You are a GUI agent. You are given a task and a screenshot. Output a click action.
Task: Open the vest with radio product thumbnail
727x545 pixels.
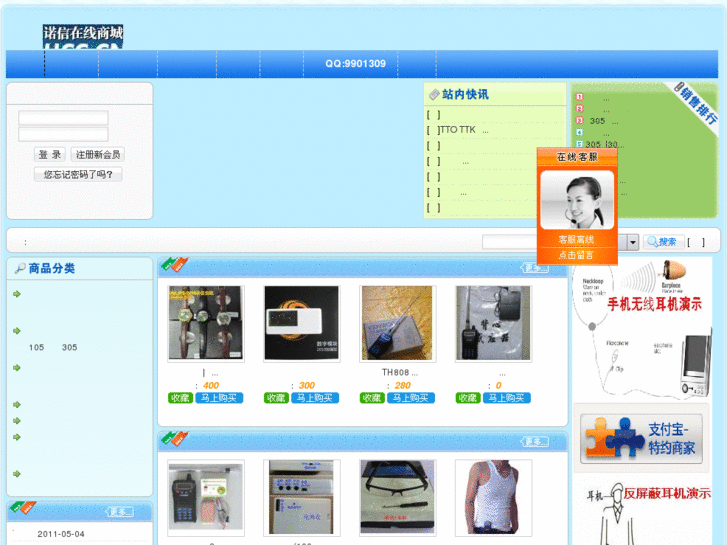[x=493, y=323]
